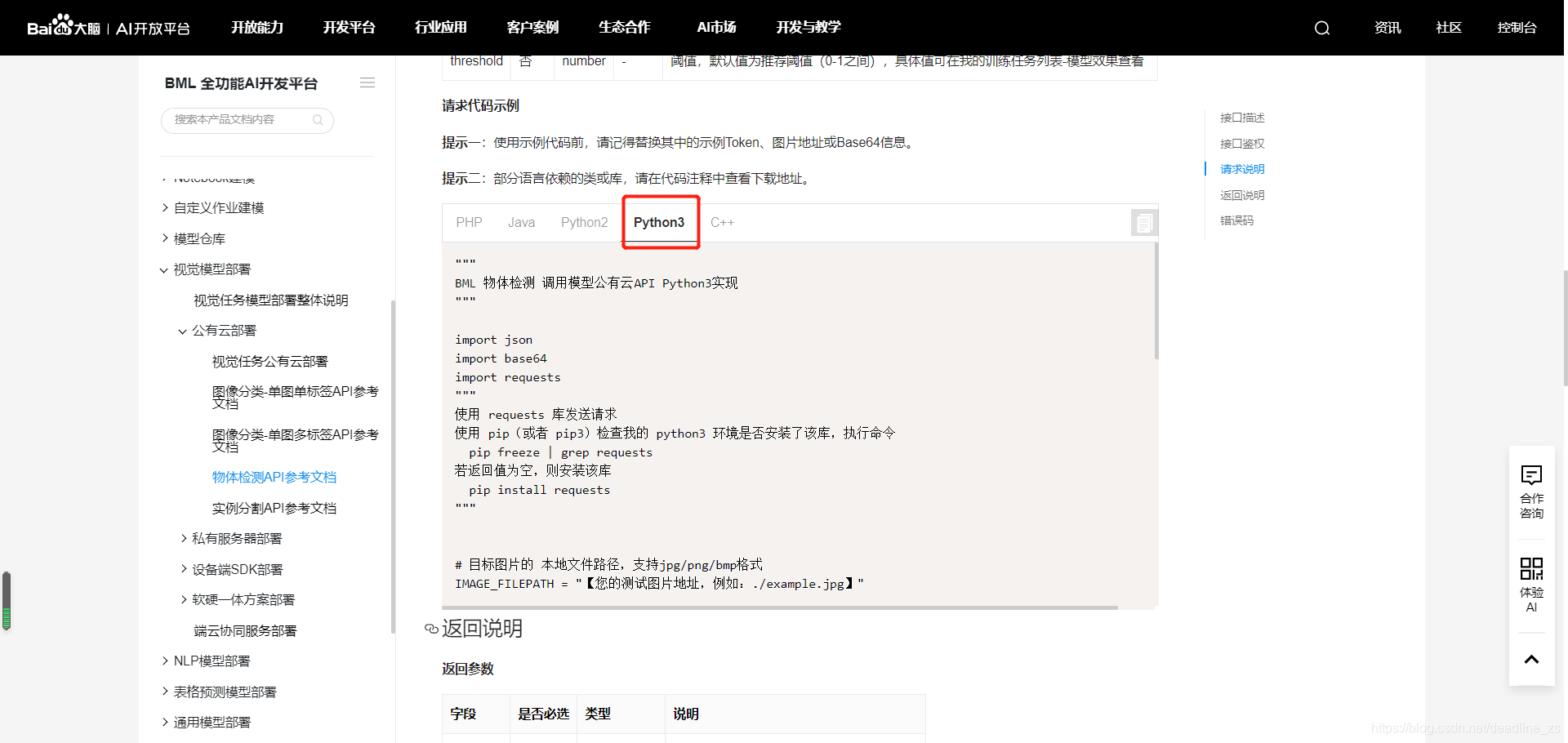The width and height of the screenshot is (1568, 743).
Task: Switch code sample to Java tab
Action: point(521,222)
